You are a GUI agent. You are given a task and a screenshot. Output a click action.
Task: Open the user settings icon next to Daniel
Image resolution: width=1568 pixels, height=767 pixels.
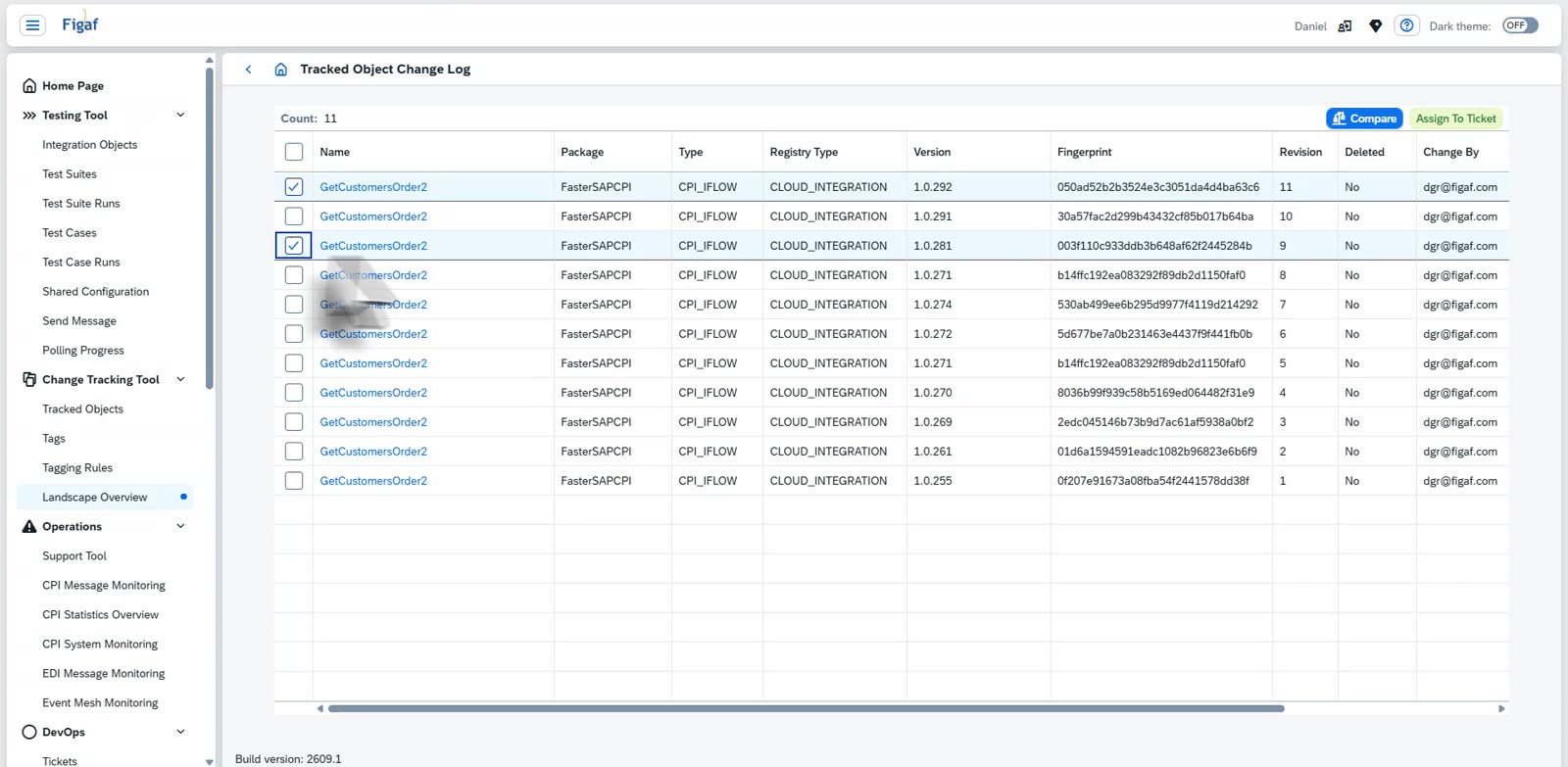1345,26
